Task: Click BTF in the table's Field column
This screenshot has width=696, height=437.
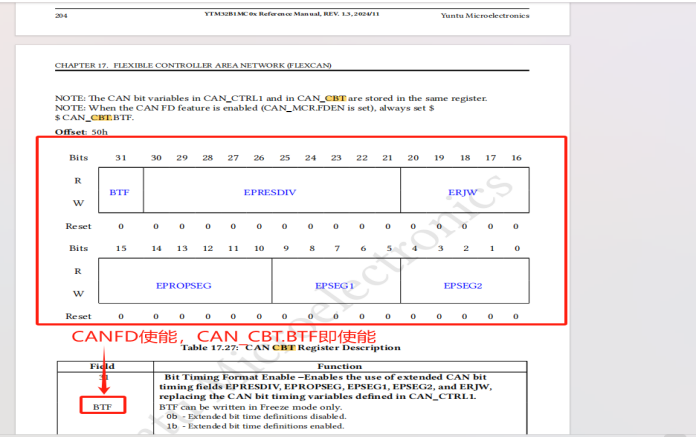Action: coord(103,407)
